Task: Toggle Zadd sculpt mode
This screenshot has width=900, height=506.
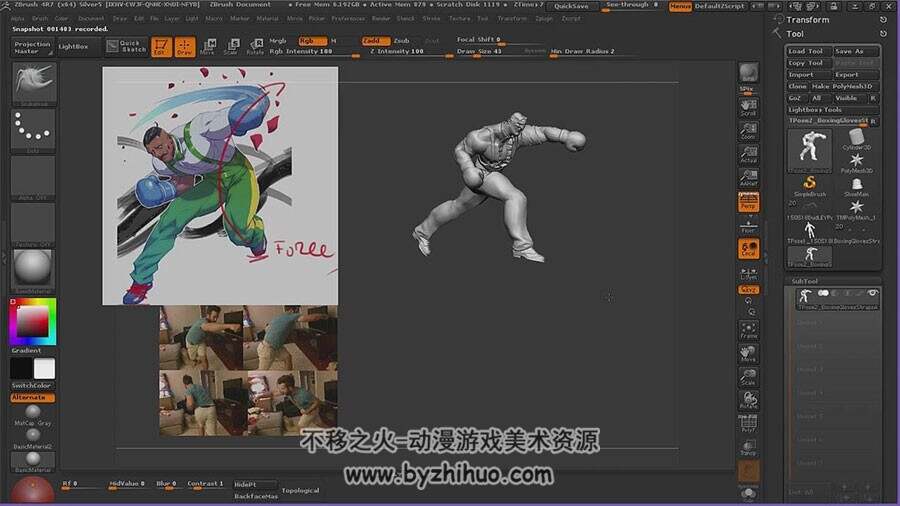Action: (376, 41)
